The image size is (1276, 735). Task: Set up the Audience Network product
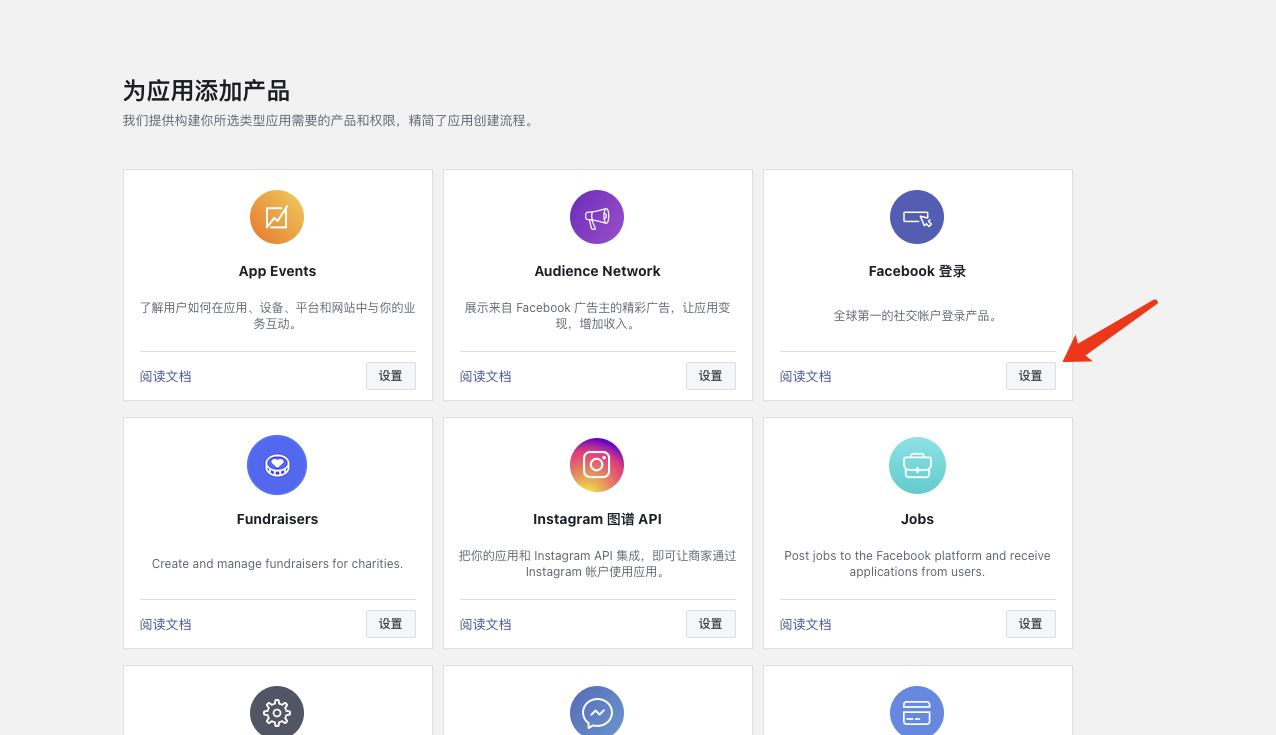pyautogui.click(x=711, y=376)
